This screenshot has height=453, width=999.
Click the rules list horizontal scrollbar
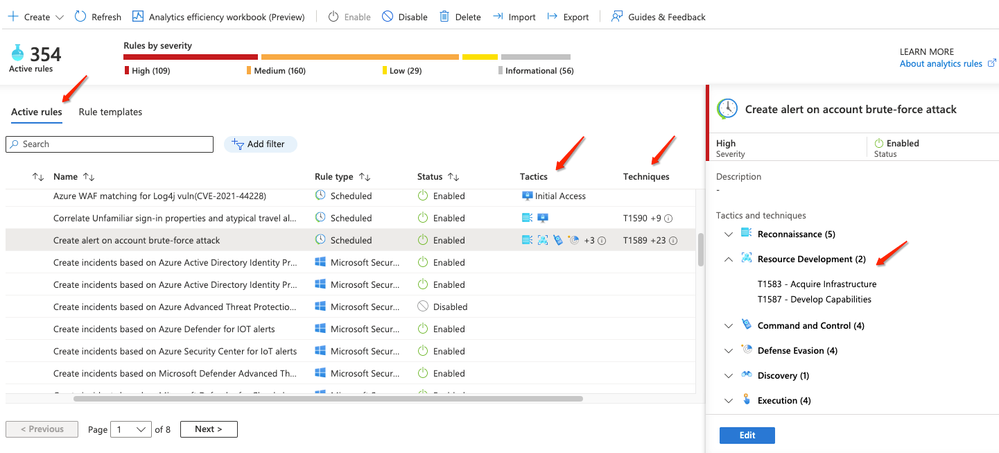(328, 399)
